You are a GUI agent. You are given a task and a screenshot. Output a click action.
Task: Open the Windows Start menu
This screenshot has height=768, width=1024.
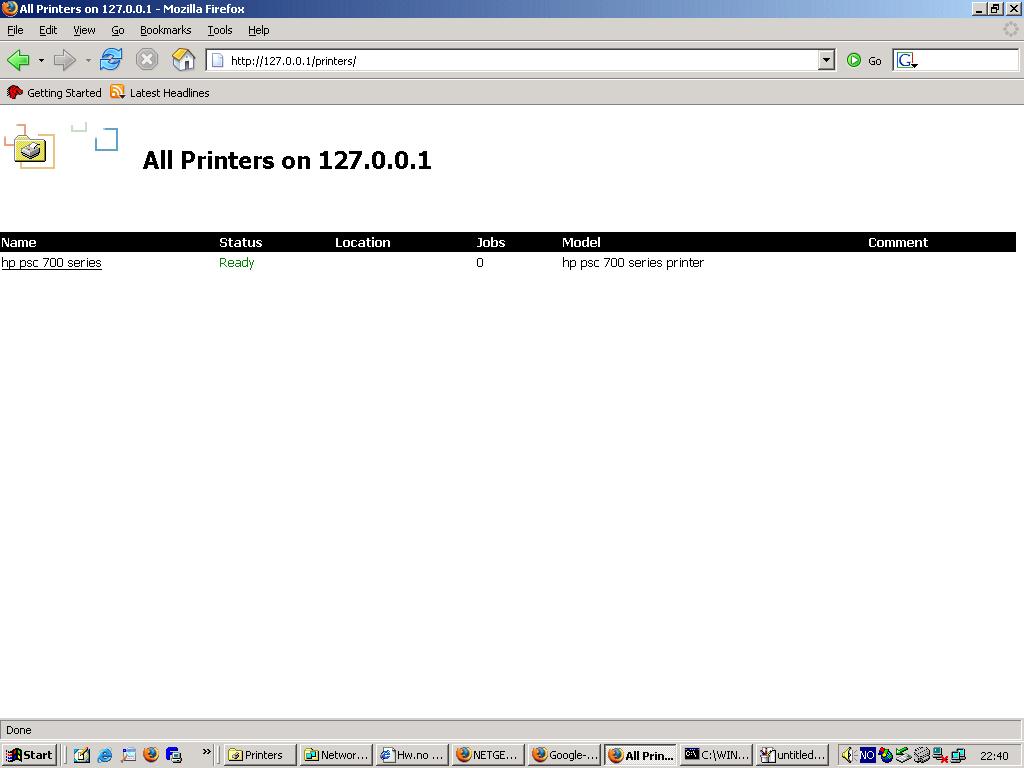(x=29, y=755)
